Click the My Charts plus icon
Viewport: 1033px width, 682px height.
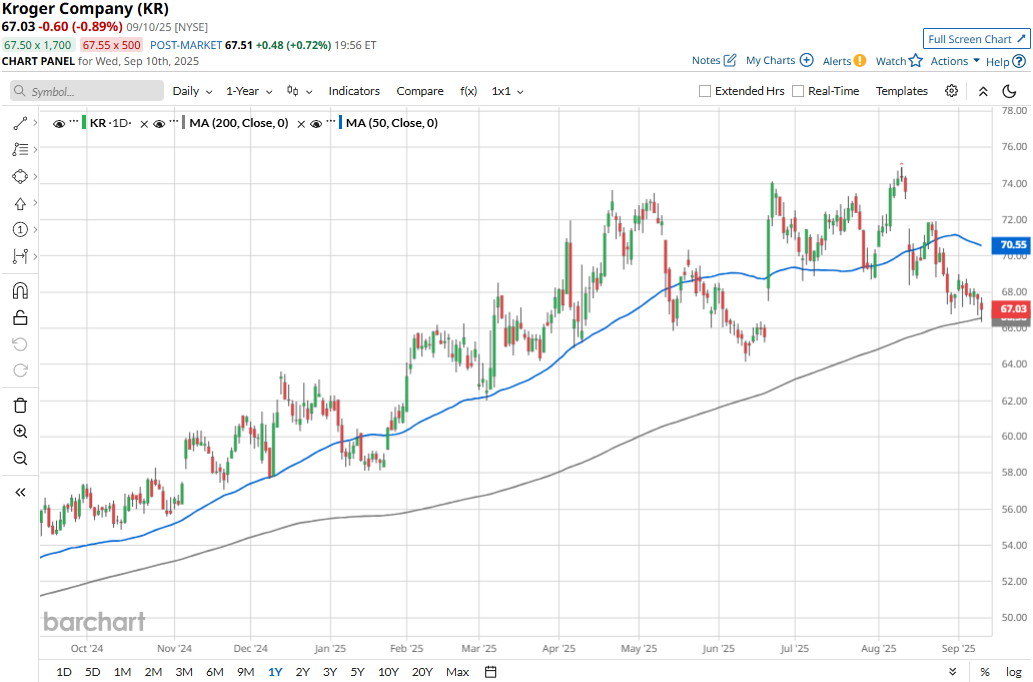click(806, 60)
